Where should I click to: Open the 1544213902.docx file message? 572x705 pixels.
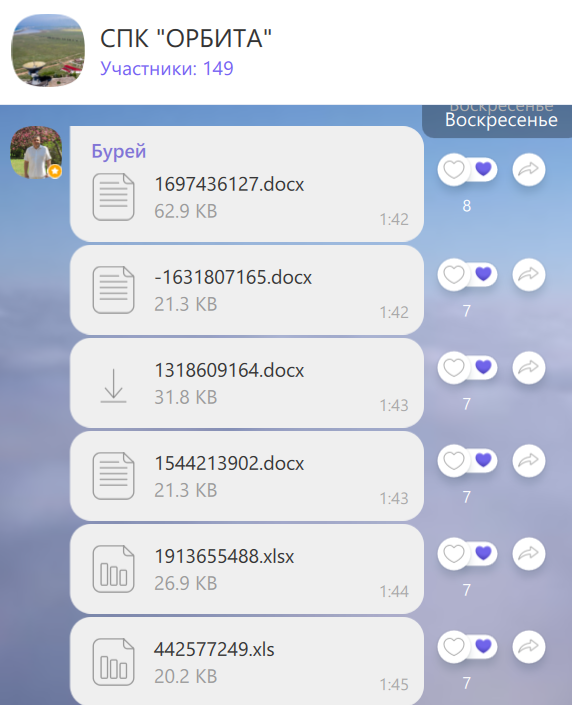247,476
